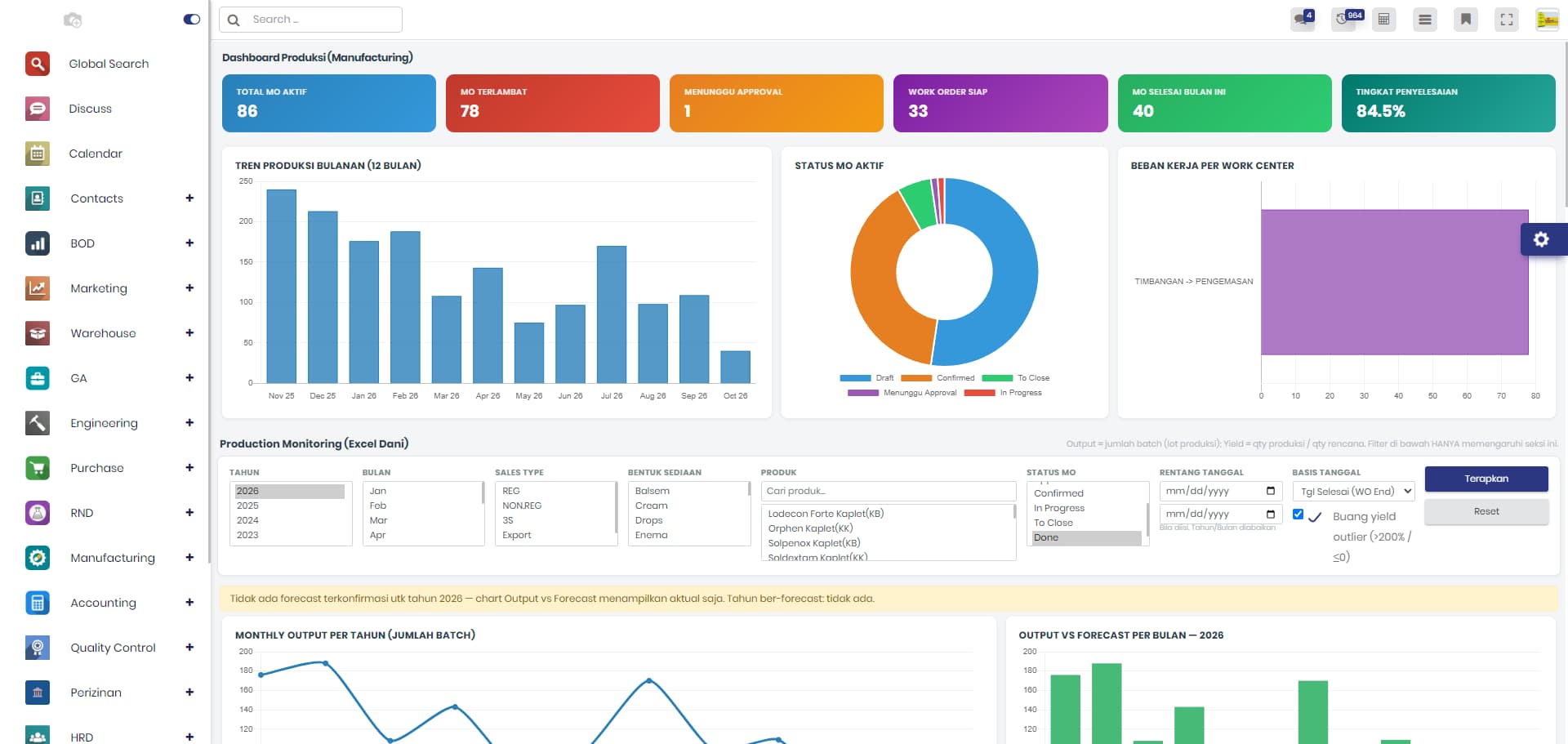This screenshot has width=1568, height=744.
Task: Expand the Marketing menu plus
Action: coord(189,288)
